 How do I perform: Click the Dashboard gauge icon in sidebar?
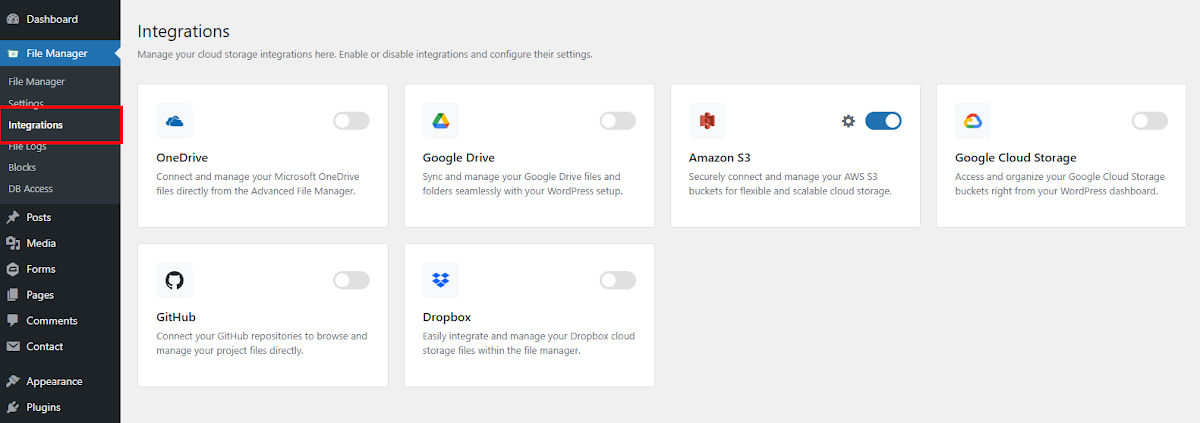pos(13,19)
